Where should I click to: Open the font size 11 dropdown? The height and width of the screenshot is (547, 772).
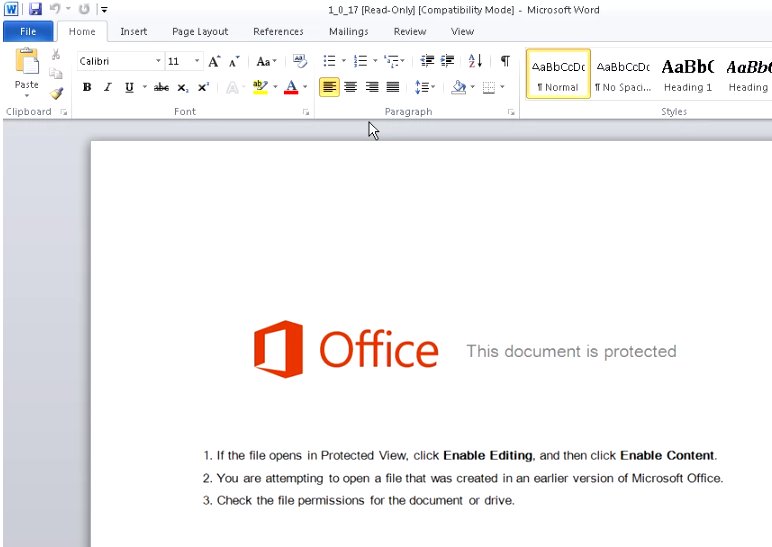tap(196, 61)
